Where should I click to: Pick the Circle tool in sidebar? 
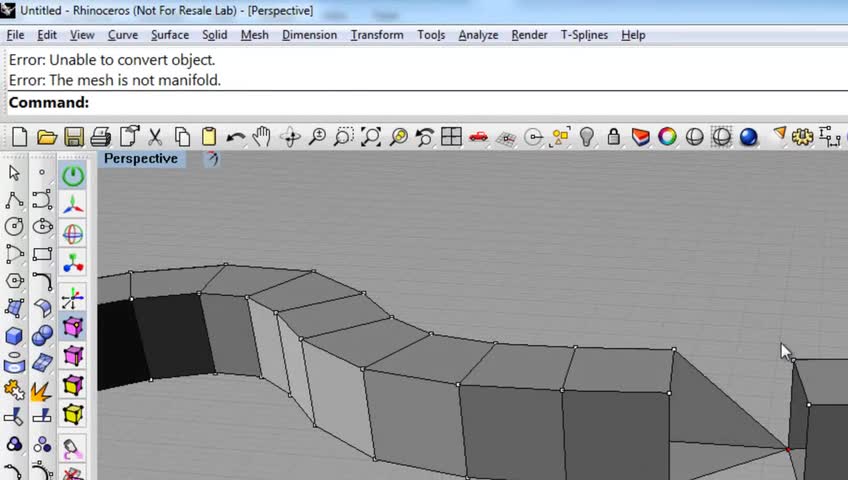click(x=14, y=226)
